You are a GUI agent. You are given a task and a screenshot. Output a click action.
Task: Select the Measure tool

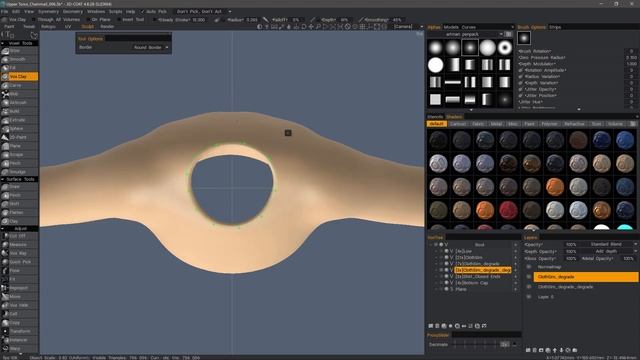pos(20,244)
